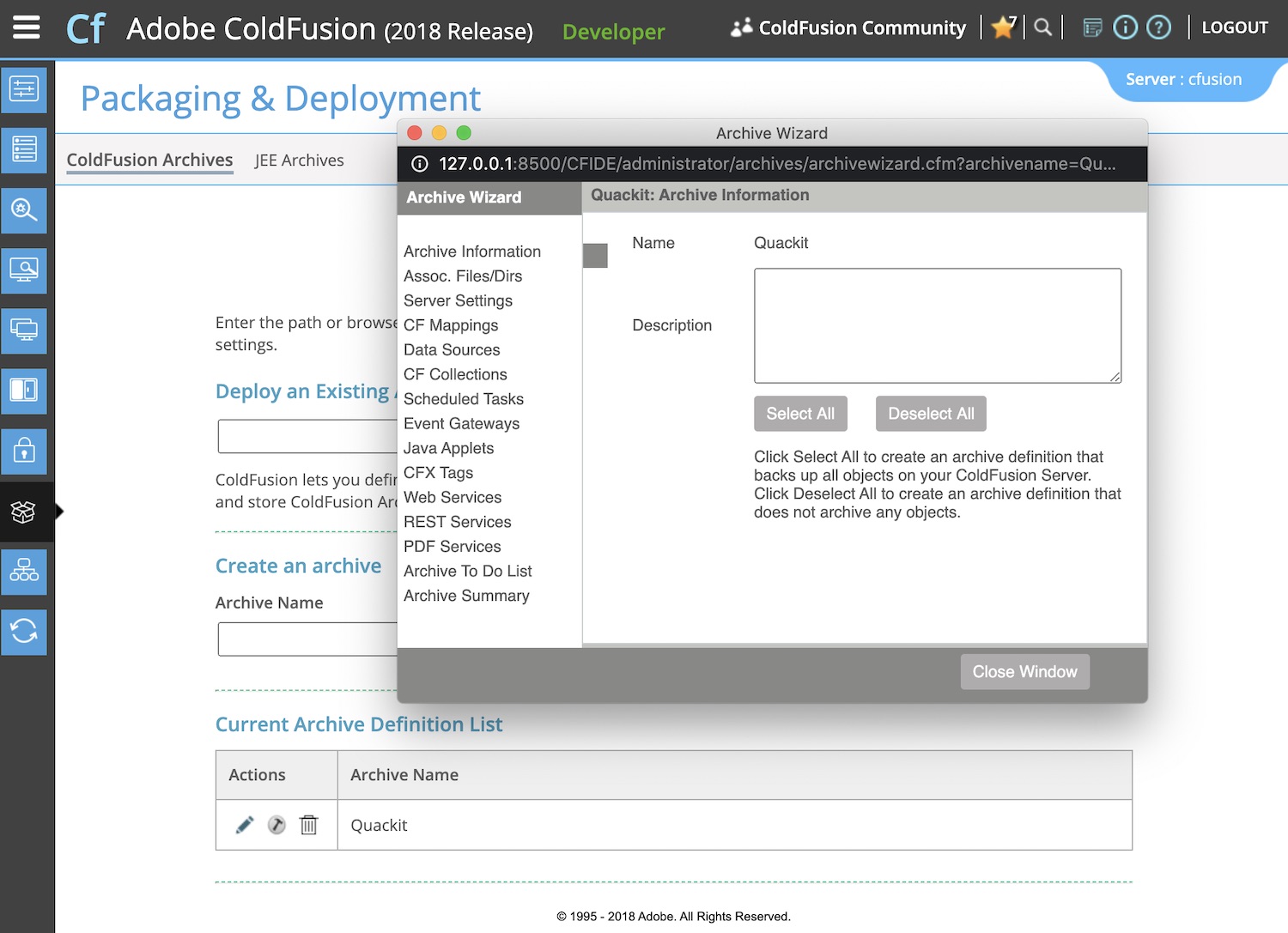Open Scheduled Tasks wizard page

point(464,399)
